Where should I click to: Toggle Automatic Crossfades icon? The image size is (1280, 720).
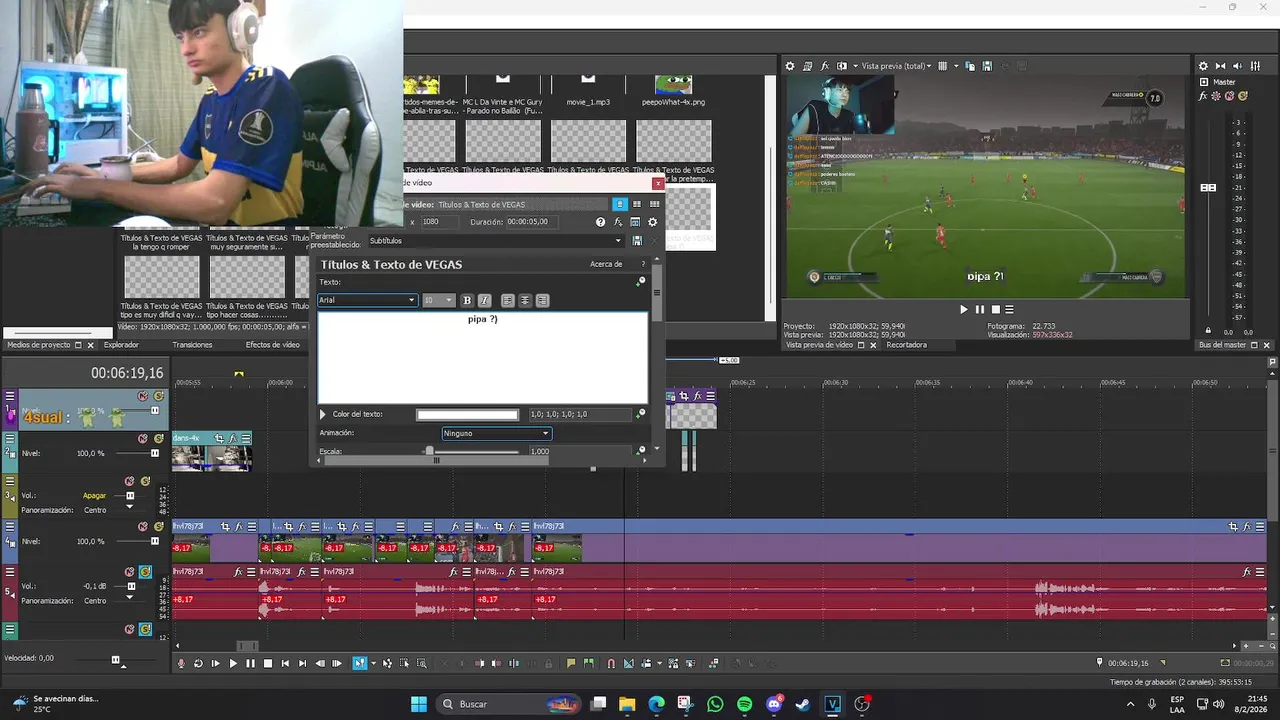point(628,663)
